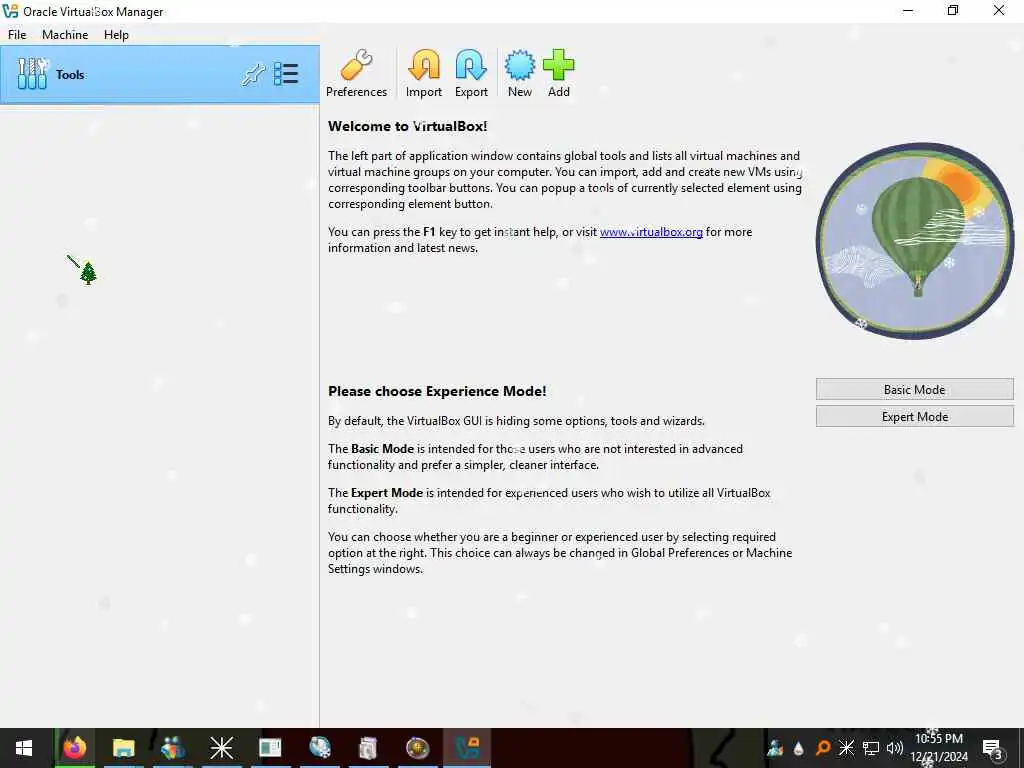
Task: Launch Firefox from the taskbar
Action: 74,748
